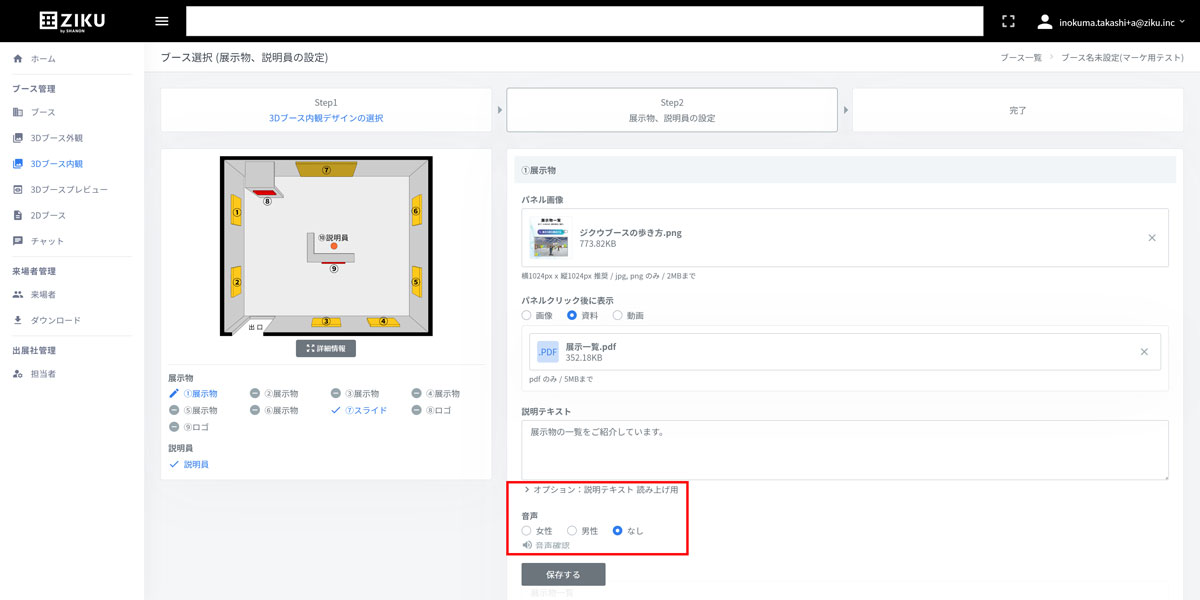Click into the 説明テキスト text area

[844, 450]
